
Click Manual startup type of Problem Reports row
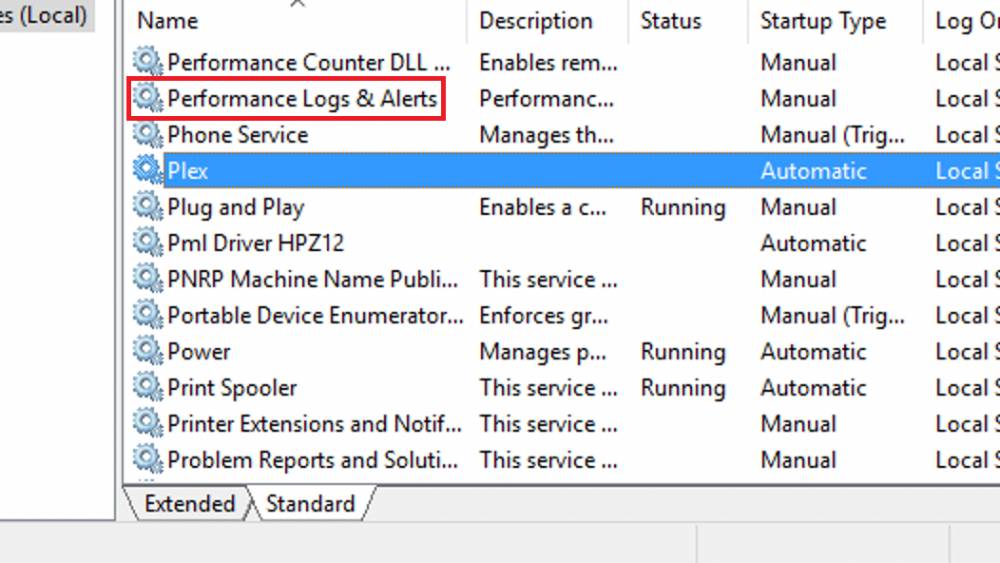pos(798,460)
